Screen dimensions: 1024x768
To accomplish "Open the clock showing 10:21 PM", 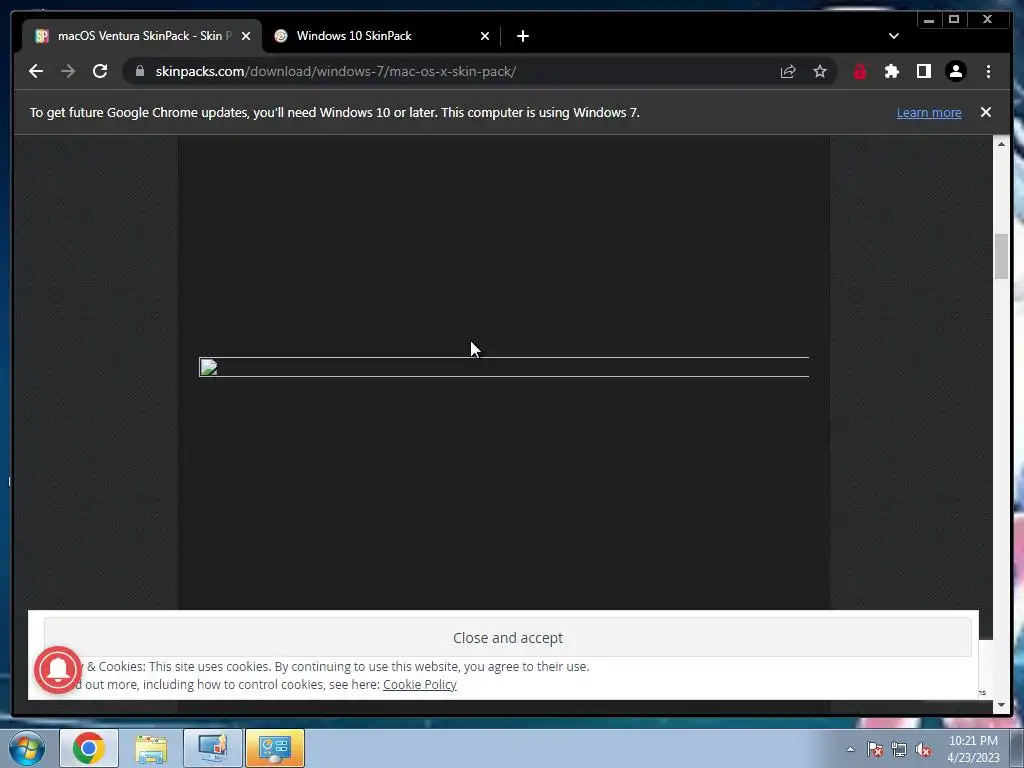I will (973, 749).
